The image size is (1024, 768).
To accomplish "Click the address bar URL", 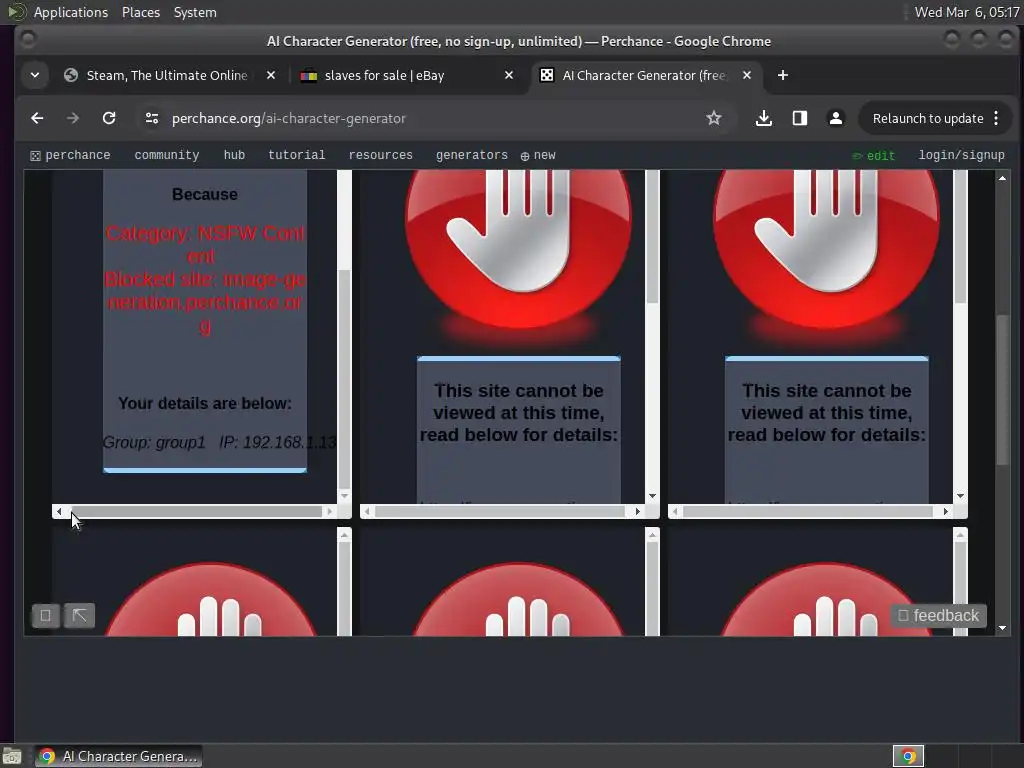I will (x=289, y=118).
